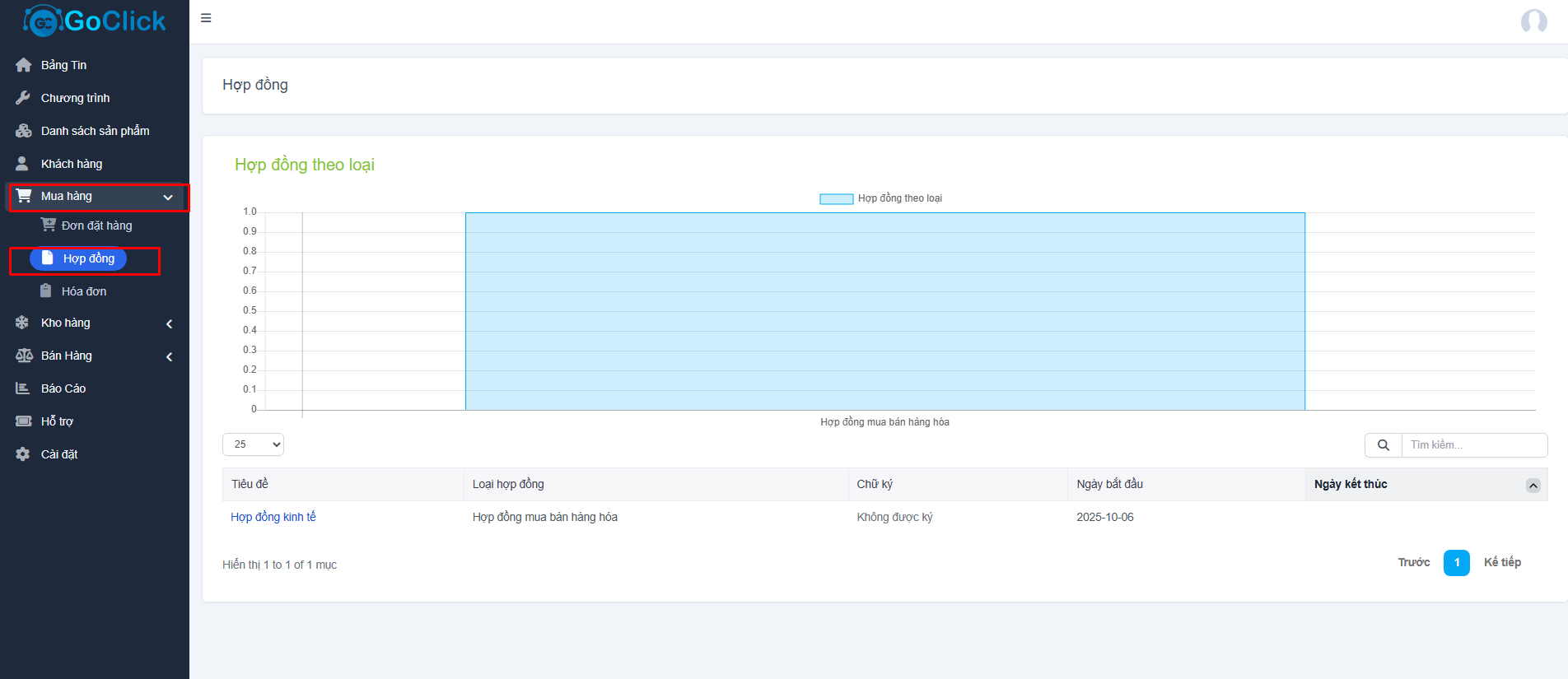Open the 25 rows-per-page dropdown
The height and width of the screenshot is (679, 1568).
pyautogui.click(x=253, y=444)
